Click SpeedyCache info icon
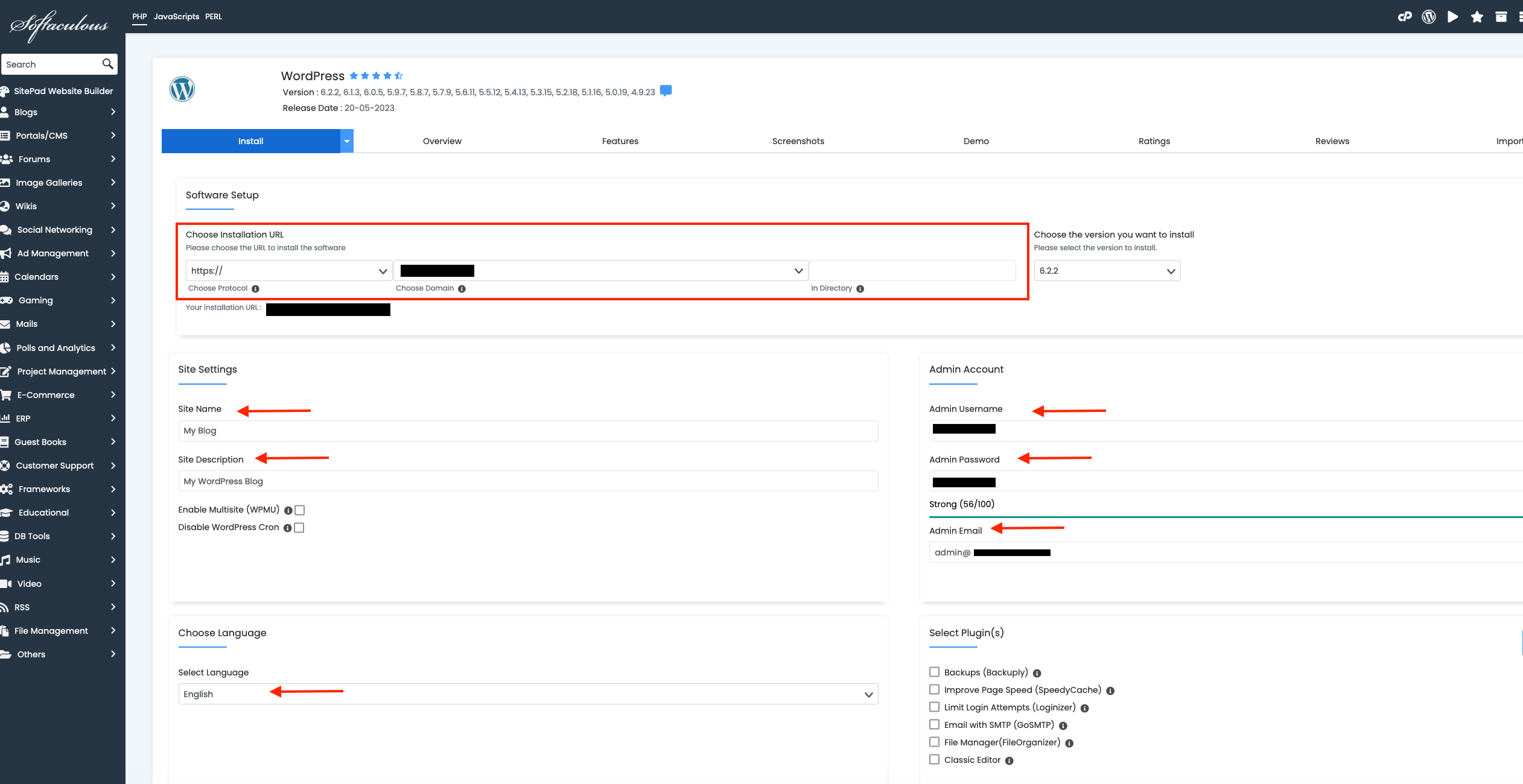The image size is (1523, 784). [1110, 691]
